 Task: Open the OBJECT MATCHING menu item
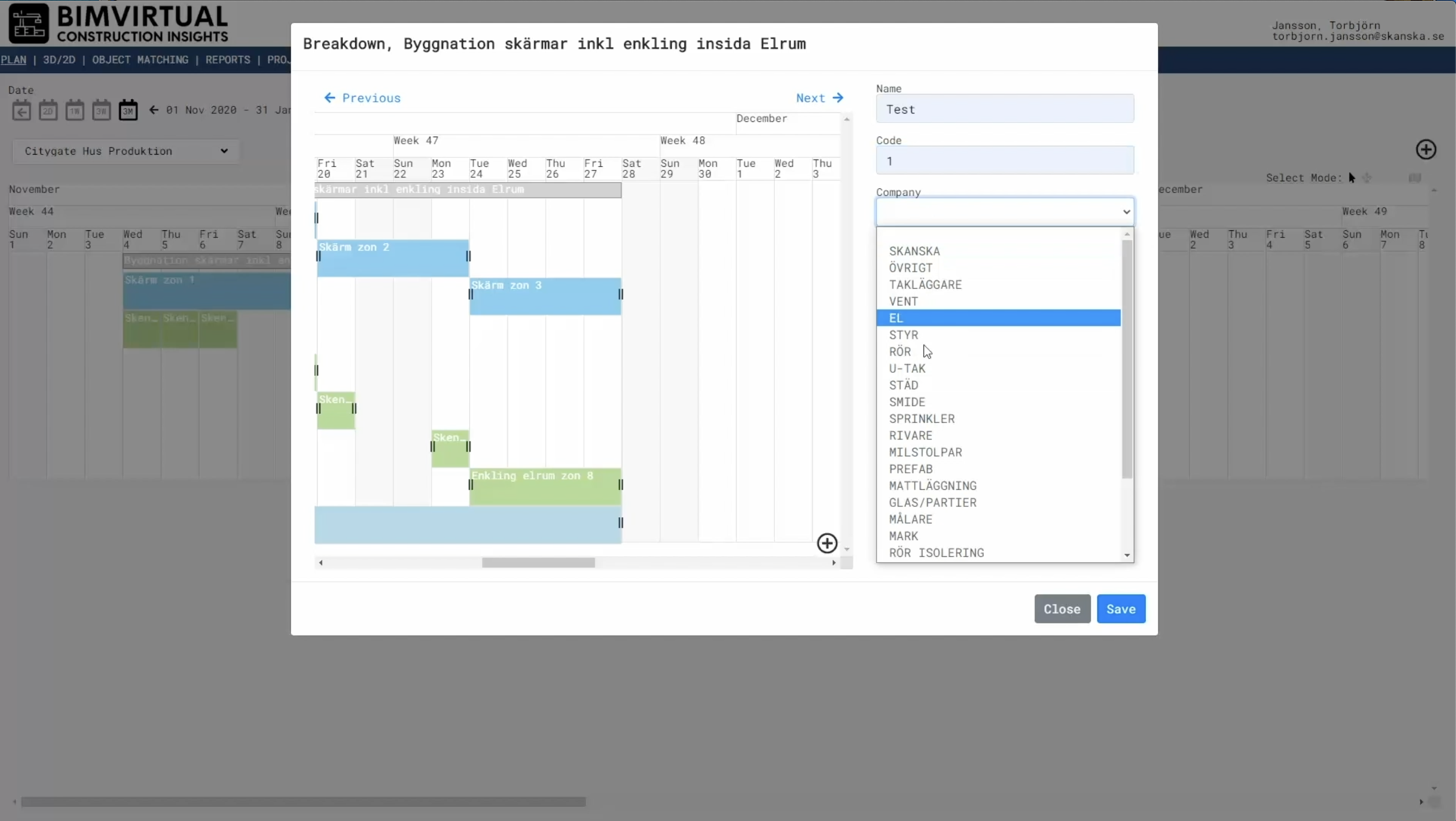(x=140, y=60)
